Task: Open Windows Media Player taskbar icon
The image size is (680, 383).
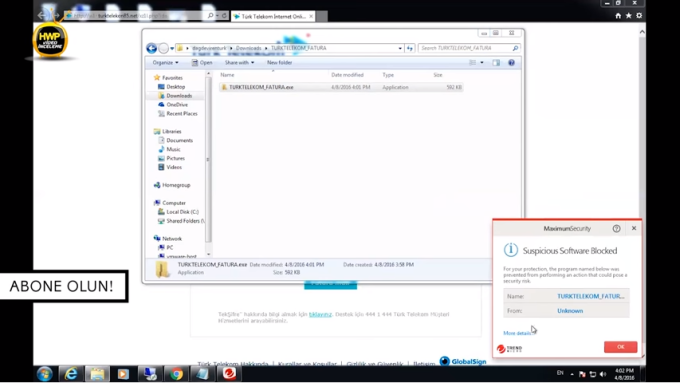Action: pyautogui.click(x=123, y=373)
